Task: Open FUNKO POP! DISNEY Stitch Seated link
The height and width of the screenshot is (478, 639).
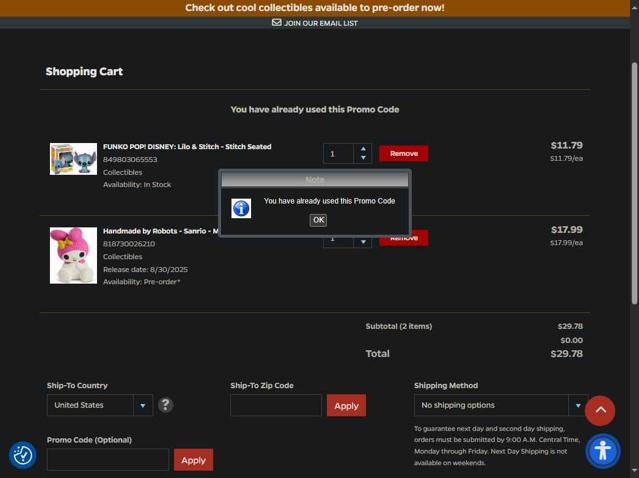Action: point(187,147)
